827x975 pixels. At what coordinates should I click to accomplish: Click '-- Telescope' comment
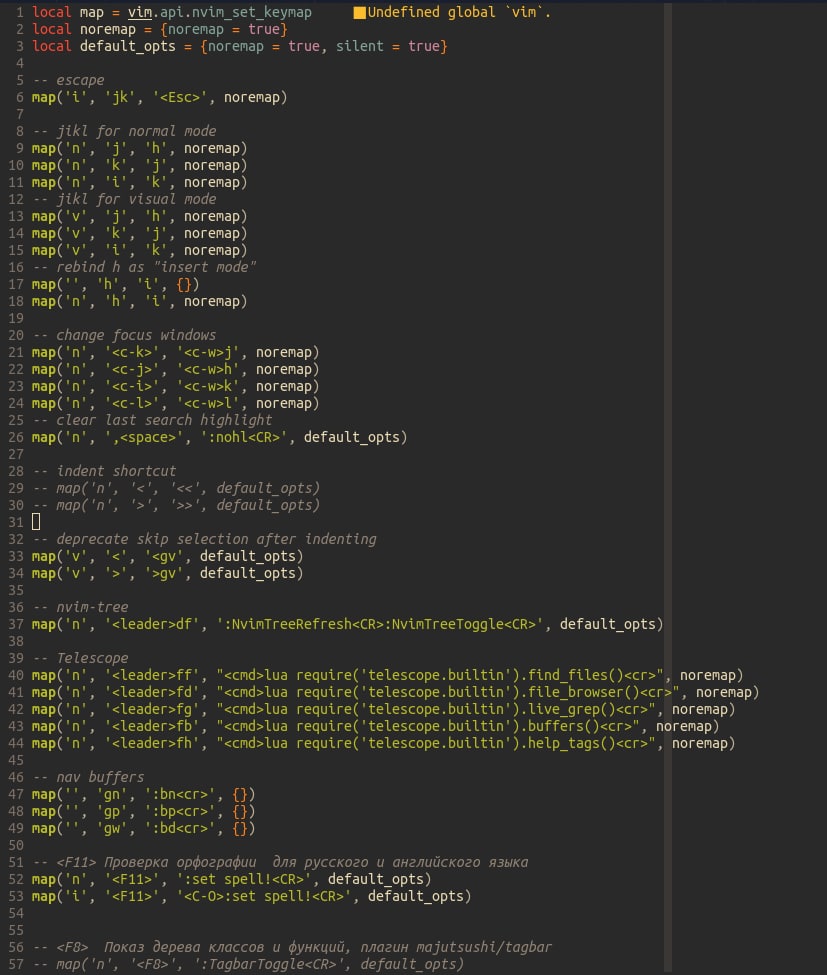[x=80, y=658]
